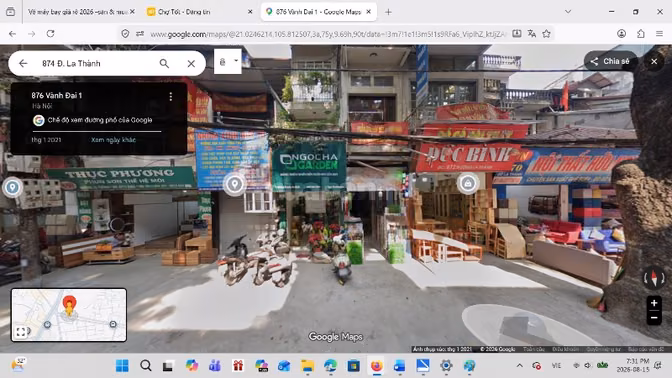The height and width of the screenshot is (378, 672).
Task: Open the Xem ngày khác link
Action: click(x=113, y=140)
